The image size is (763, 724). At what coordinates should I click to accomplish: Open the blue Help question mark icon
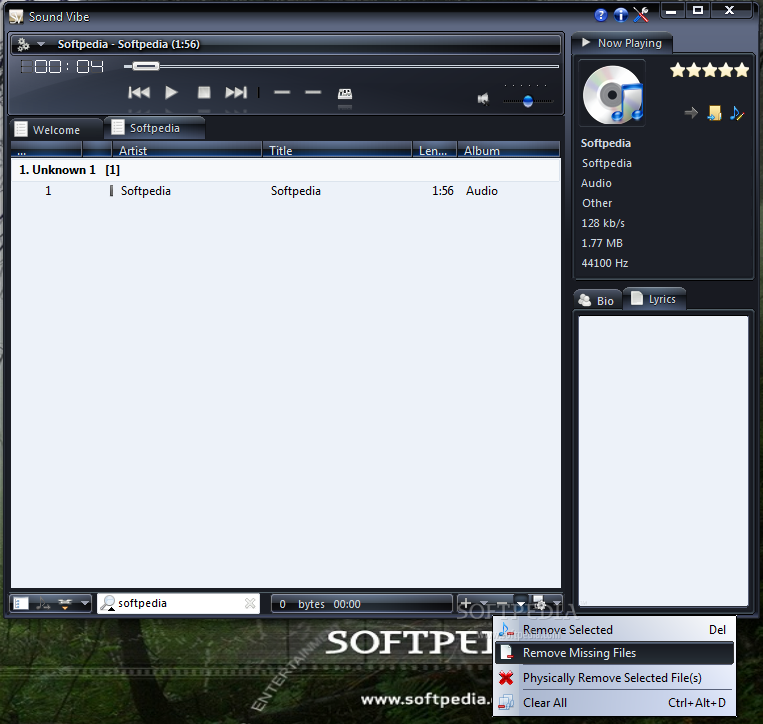click(600, 15)
